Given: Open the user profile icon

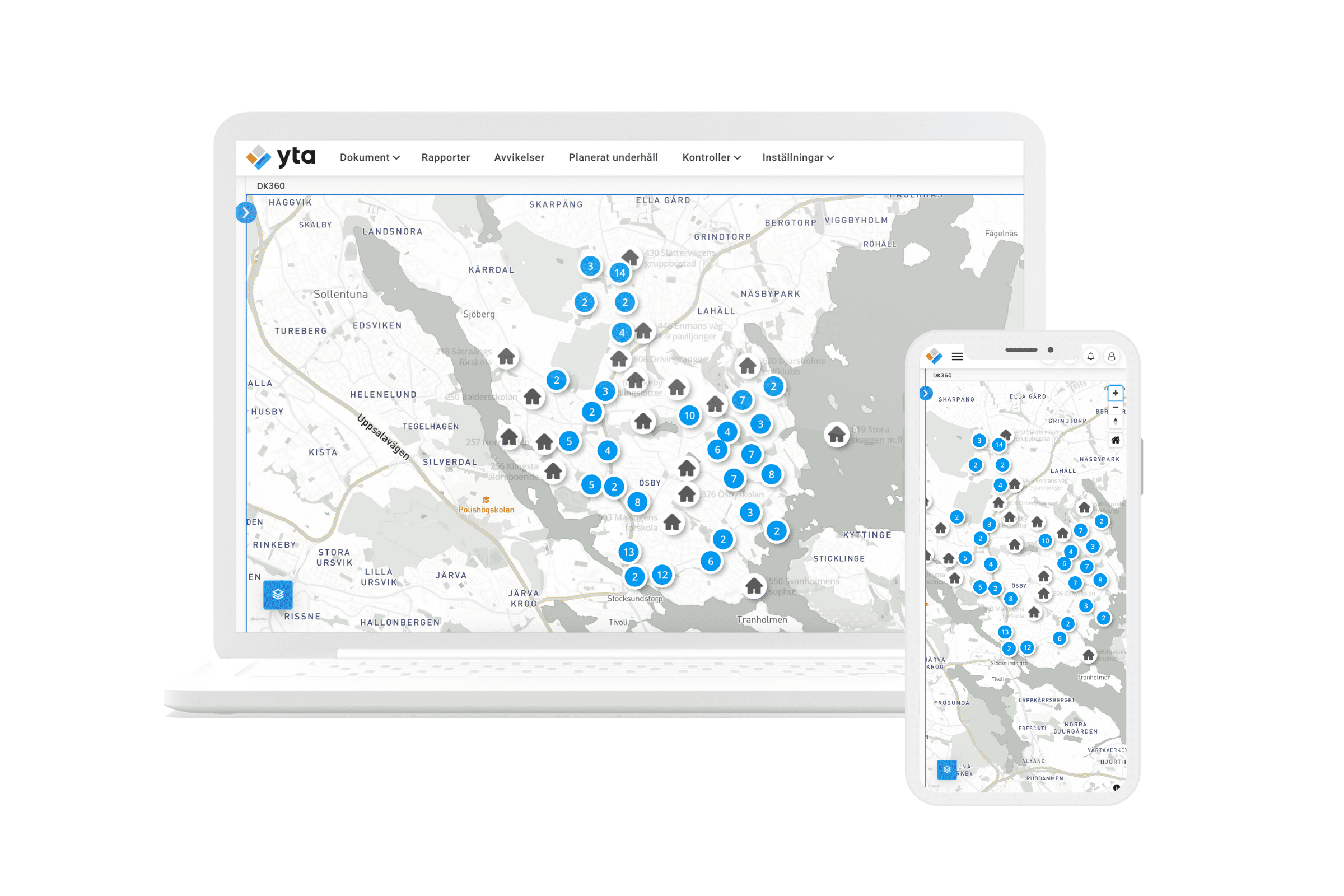Looking at the screenshot, I should (x=1112, y=357).
